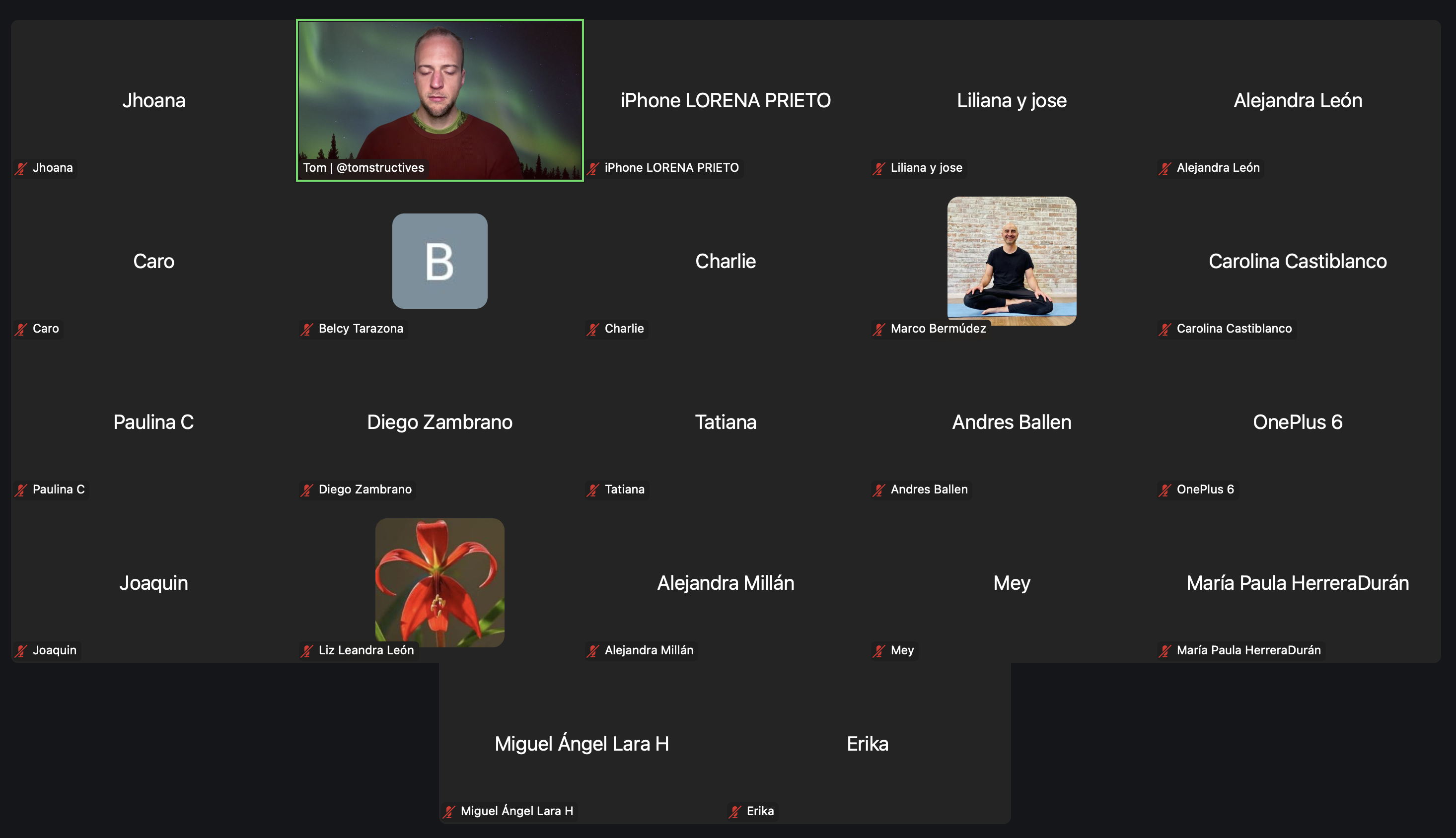
Task: Click the small 'Belcy Tarazona' name label
Action: (361, 329)
